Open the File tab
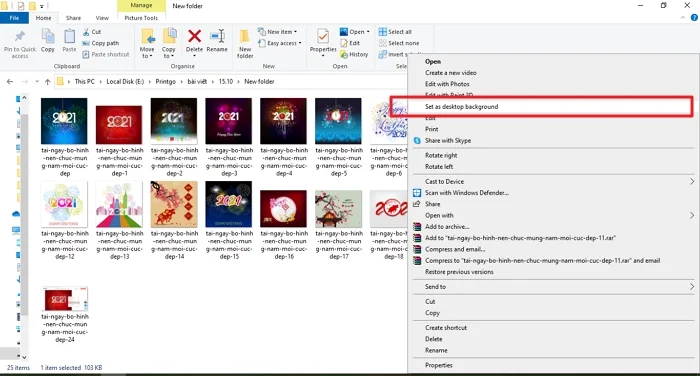The width and height of the screenshot is (700, 376). coord(14,18)
